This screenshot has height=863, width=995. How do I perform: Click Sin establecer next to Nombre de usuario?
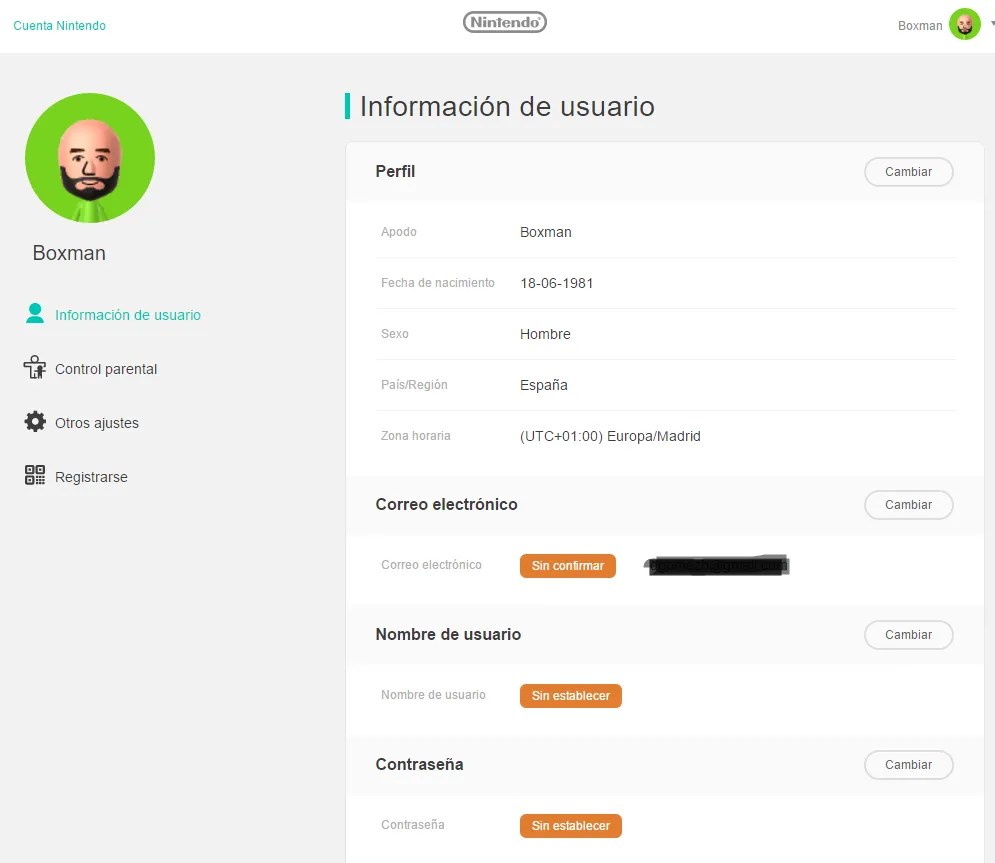570,695
